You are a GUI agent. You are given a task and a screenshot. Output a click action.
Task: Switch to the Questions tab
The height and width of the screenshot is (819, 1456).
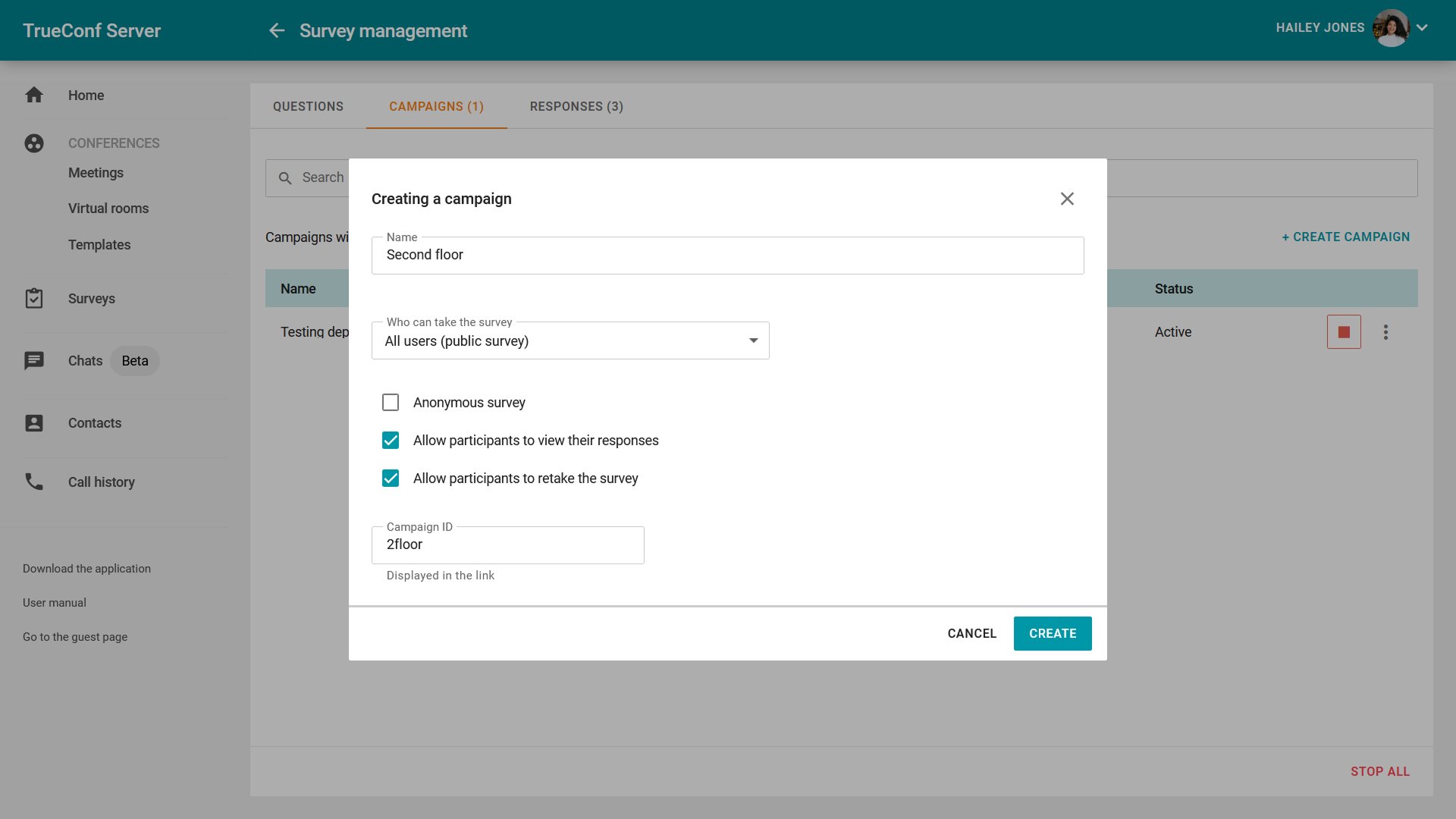pyautogui.click(x=308, y=106)
